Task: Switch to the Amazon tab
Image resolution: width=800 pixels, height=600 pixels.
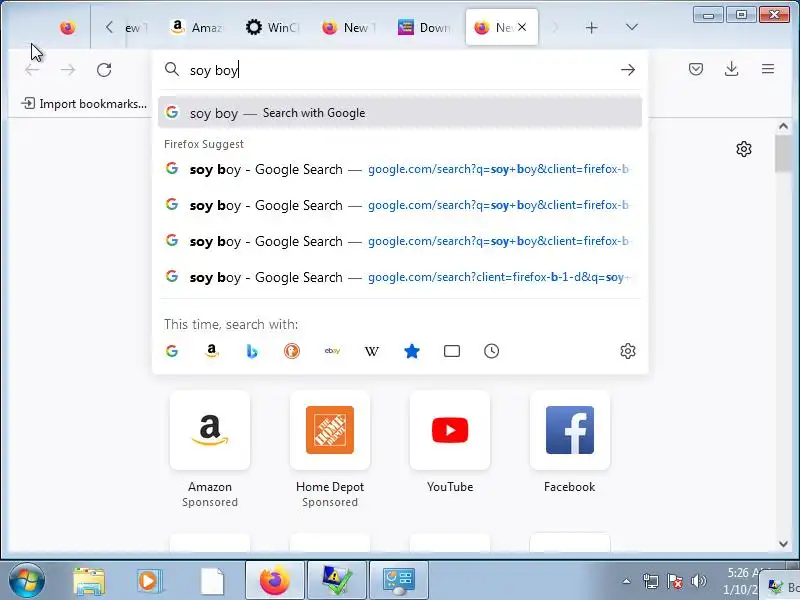Action: click(x=196, y=28)
